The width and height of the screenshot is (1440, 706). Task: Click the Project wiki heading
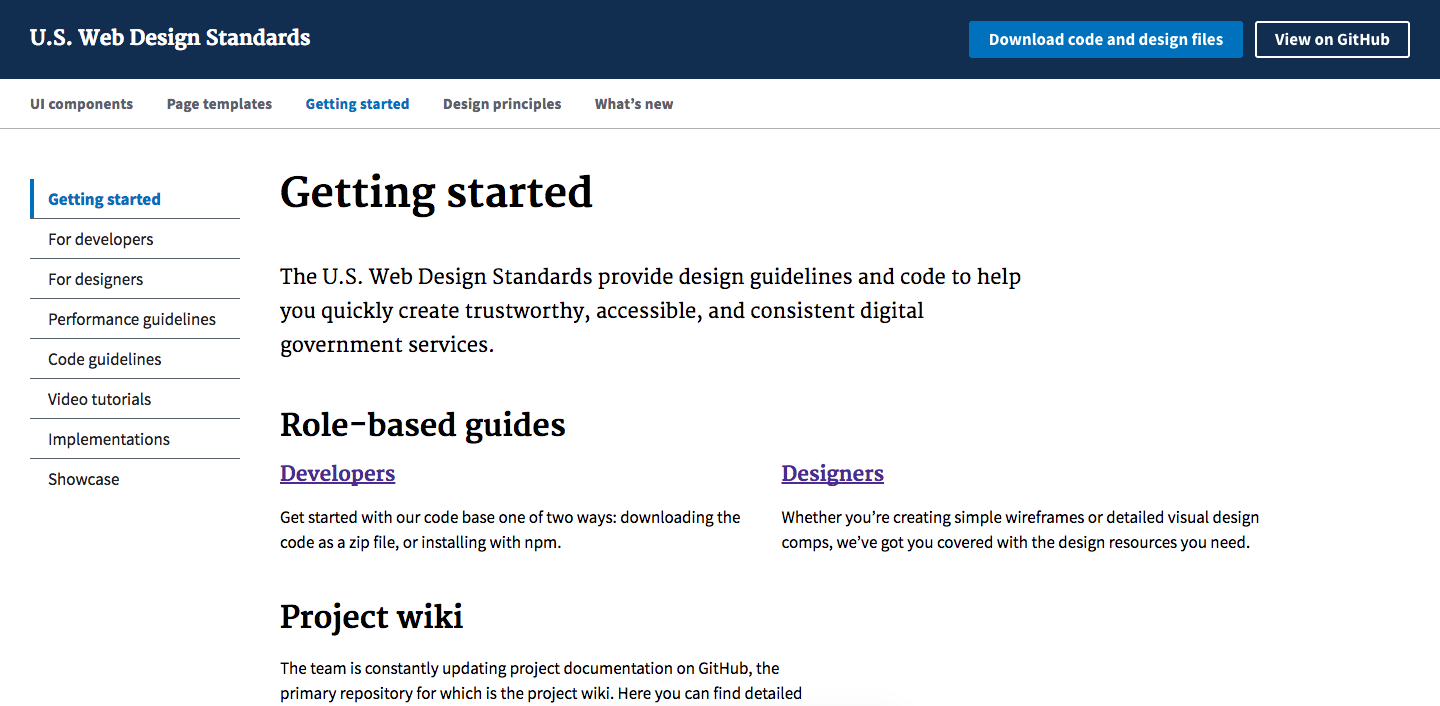371,617
